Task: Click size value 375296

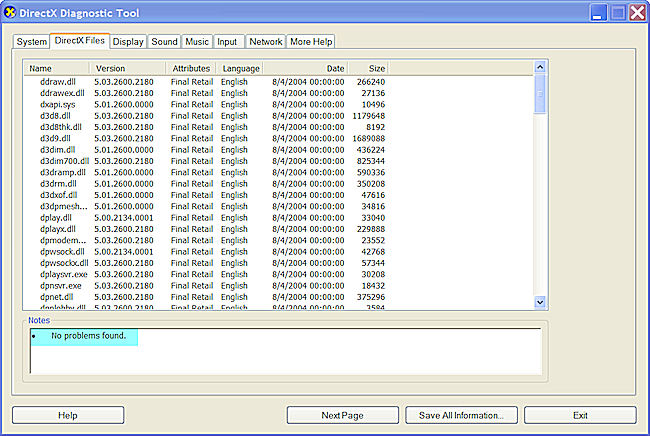Action: pos(371,297)
